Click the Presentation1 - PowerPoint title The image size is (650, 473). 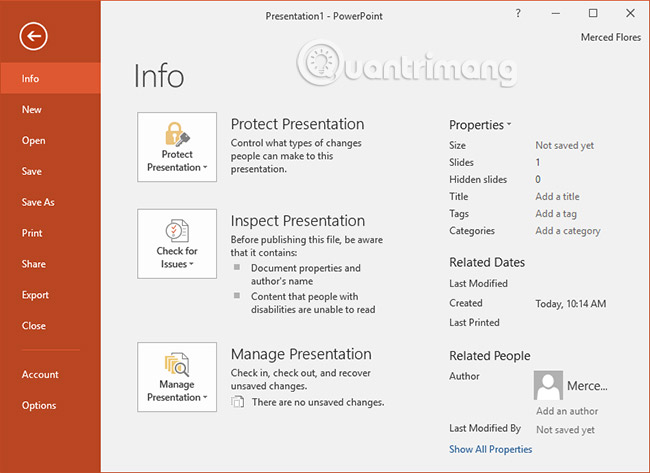point(324,16)
